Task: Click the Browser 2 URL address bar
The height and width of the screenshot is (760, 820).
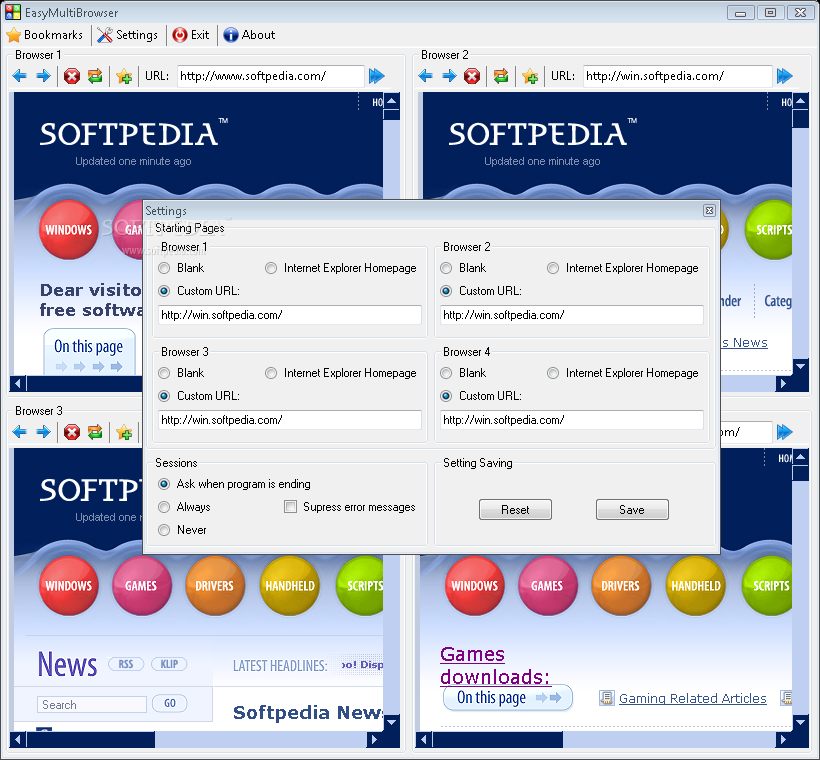Action: point(677,76)
